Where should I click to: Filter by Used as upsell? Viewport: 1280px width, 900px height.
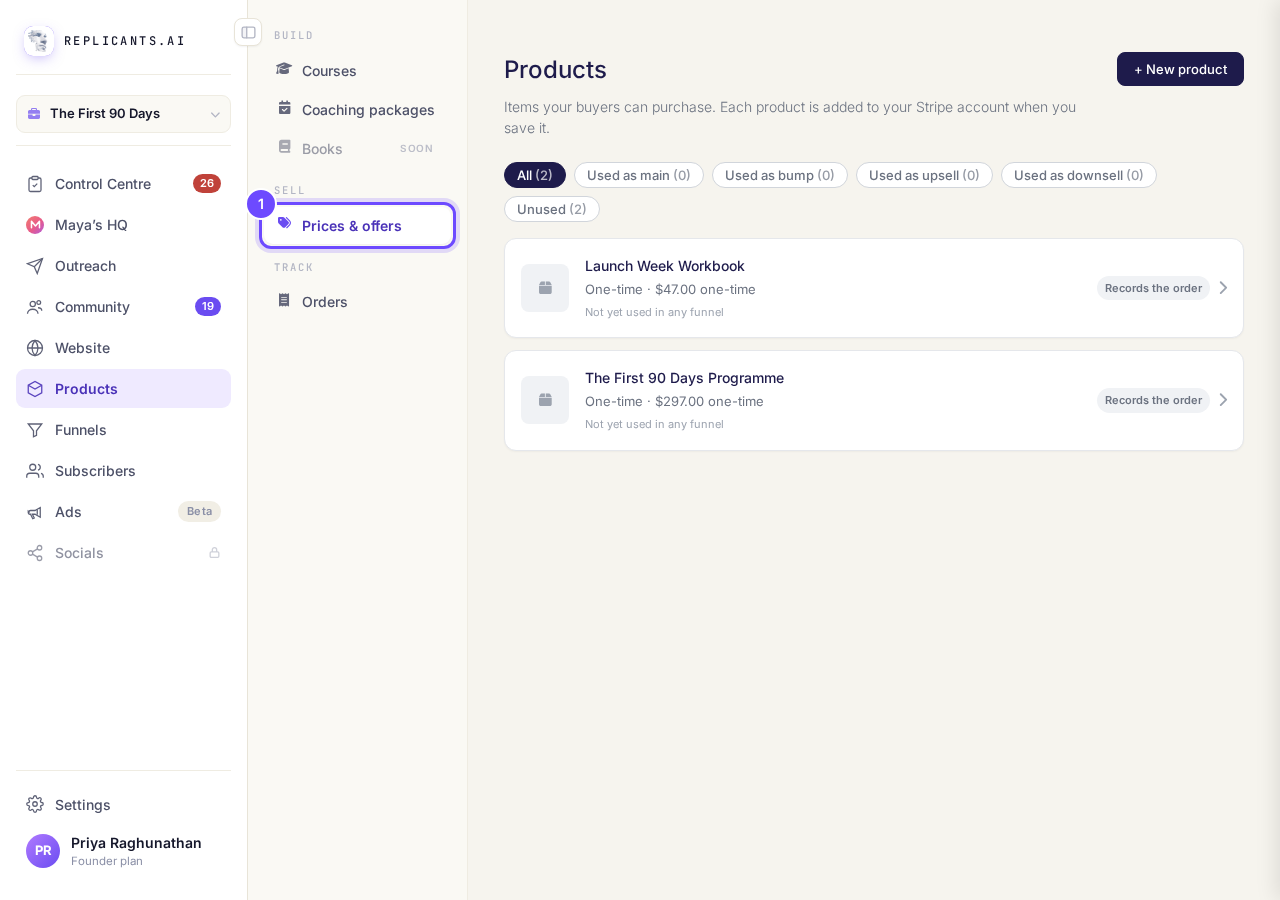(924, 175)
